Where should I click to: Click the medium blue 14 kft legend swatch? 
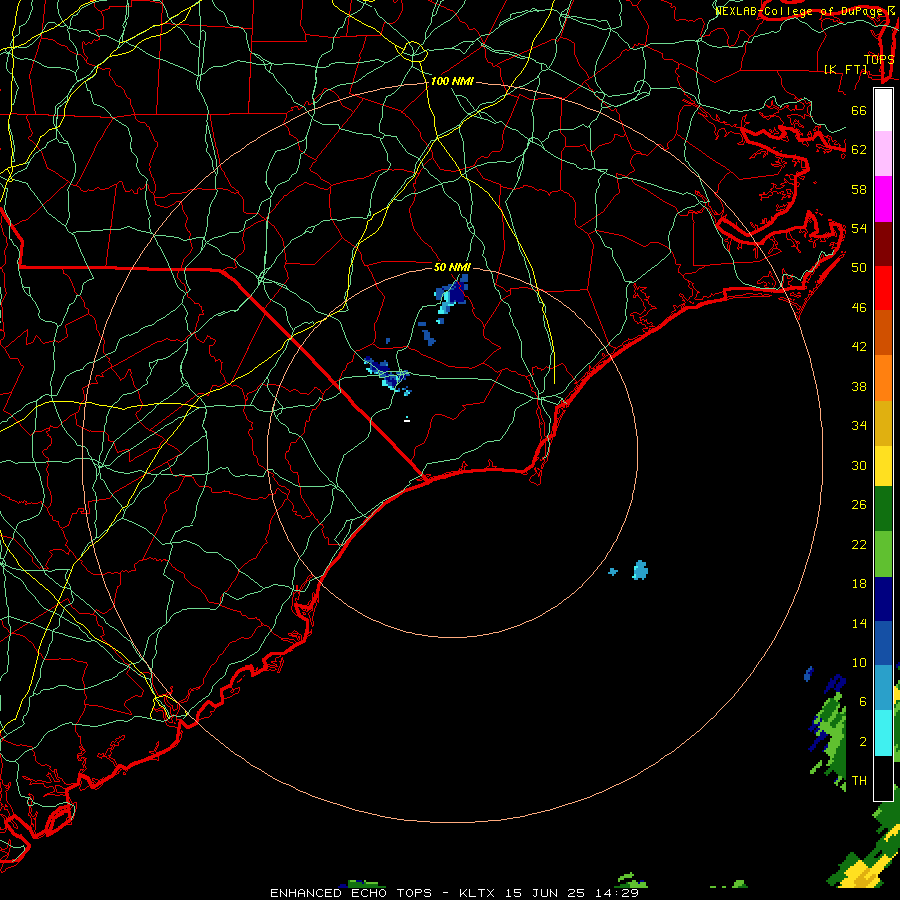883,643
